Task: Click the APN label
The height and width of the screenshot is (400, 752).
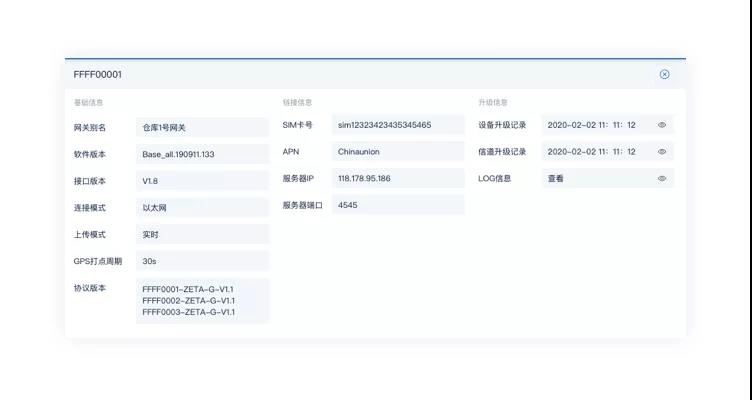Action: pyautogui.click(x=291, y=152)
